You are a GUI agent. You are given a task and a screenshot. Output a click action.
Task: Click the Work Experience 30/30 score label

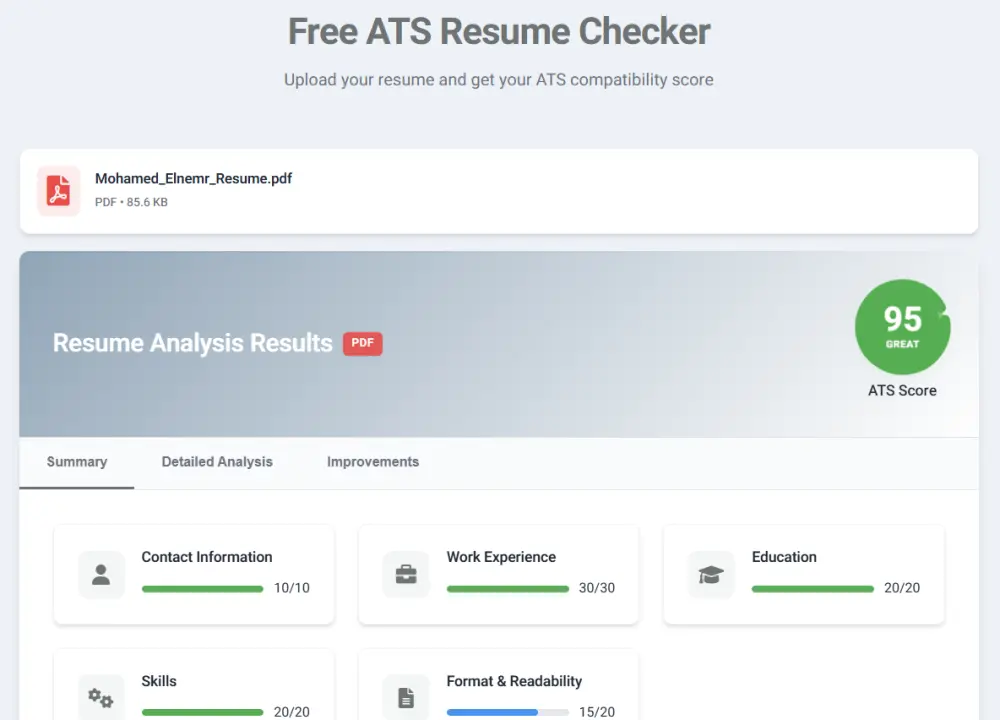(x=597, y=589)
